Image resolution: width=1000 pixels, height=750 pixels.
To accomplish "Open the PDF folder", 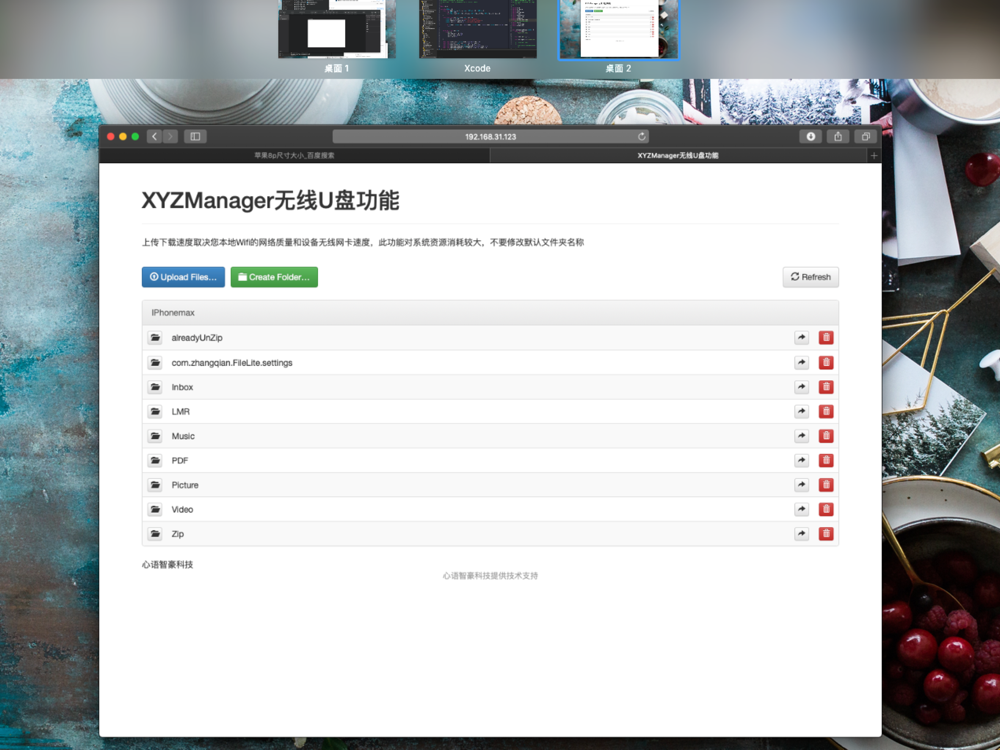I will click(x=180, y=460).
